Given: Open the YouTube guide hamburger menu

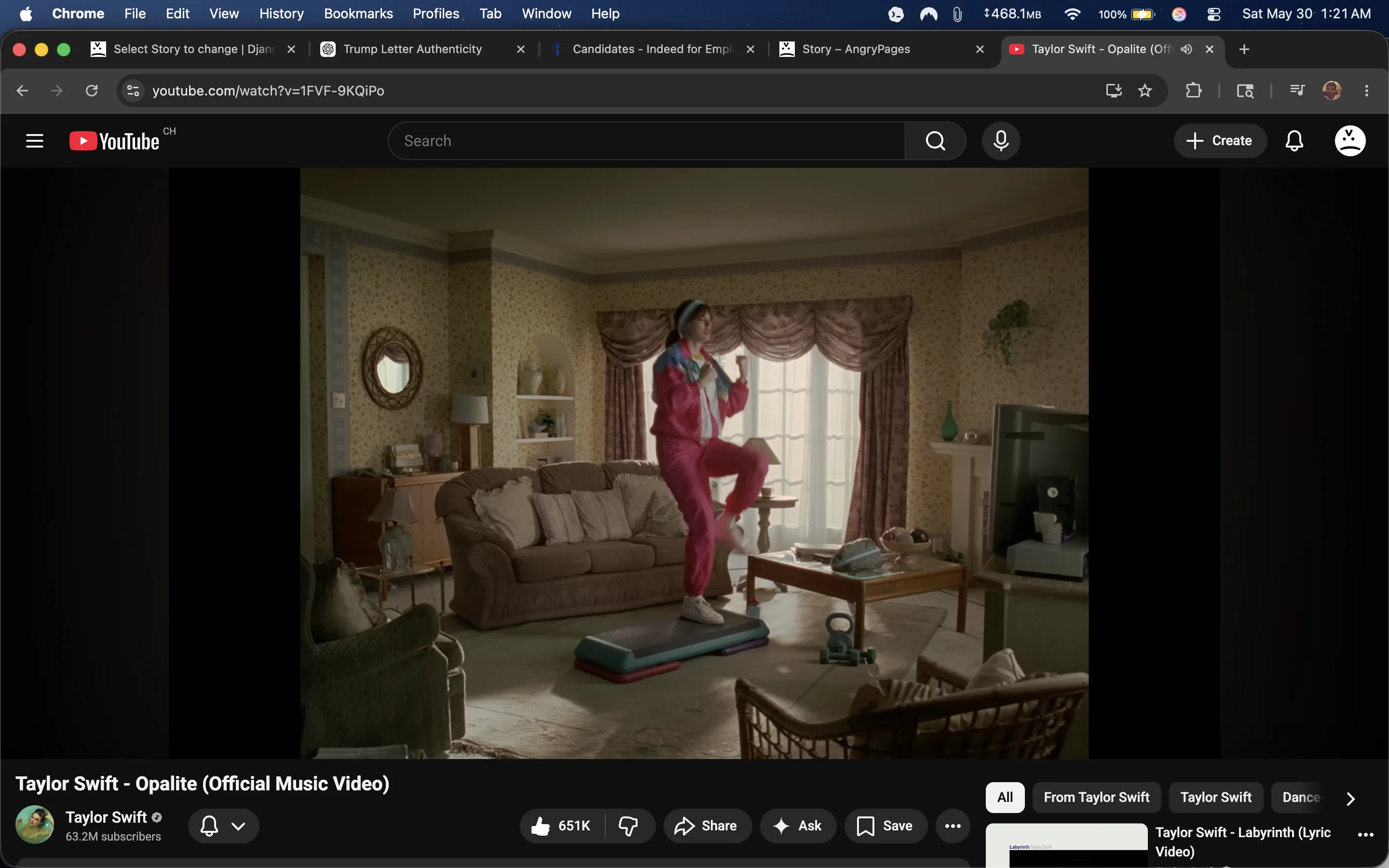Looking at the screenshot, I should click(x=34, y=141).
